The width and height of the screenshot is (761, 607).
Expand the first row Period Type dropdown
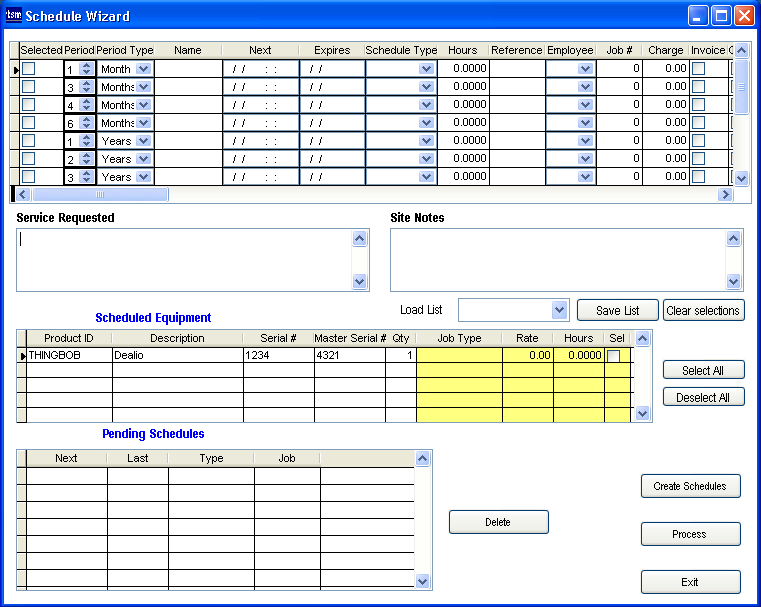coord(143,69)
